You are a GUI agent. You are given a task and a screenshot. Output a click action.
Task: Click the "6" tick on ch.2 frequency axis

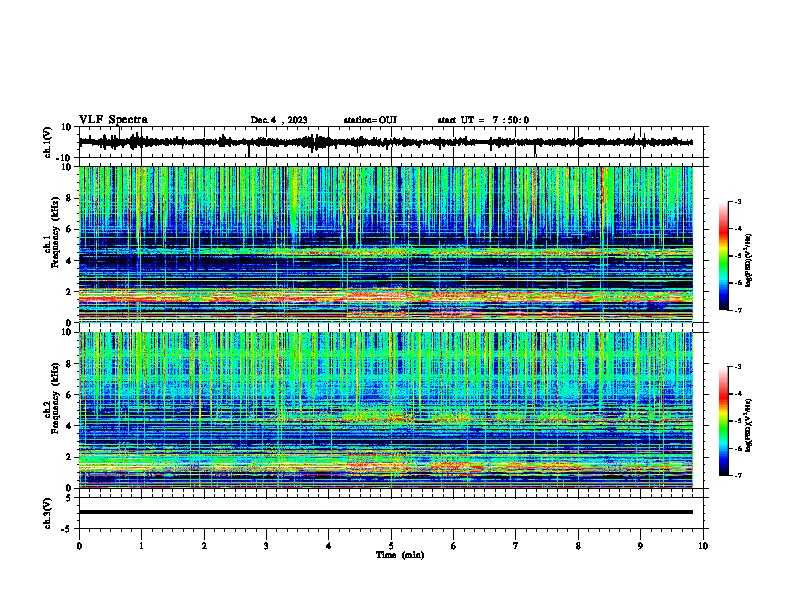tap(69, 395)
